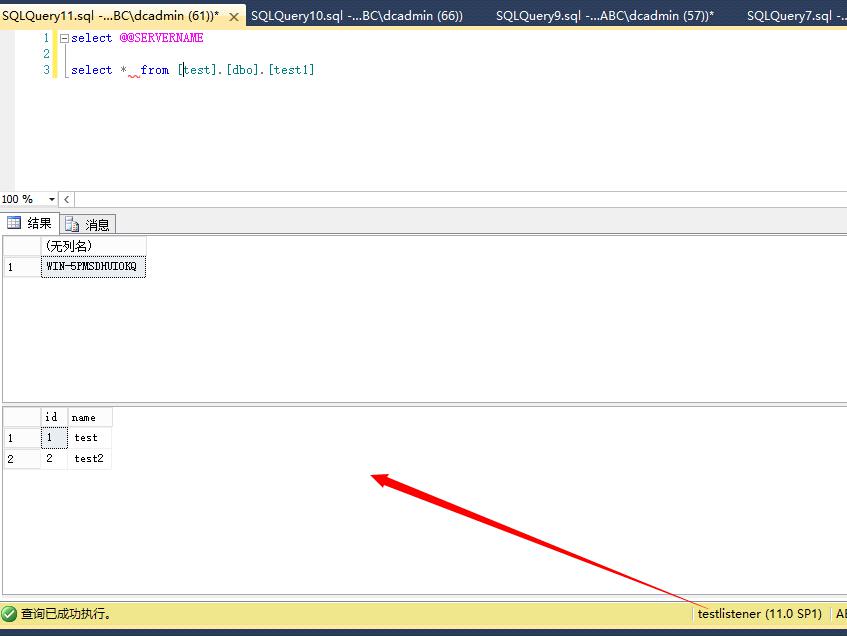Viewport: 847px width, 636px height.
Task: Click the 消息 tab icon
Action: [72, 224]
